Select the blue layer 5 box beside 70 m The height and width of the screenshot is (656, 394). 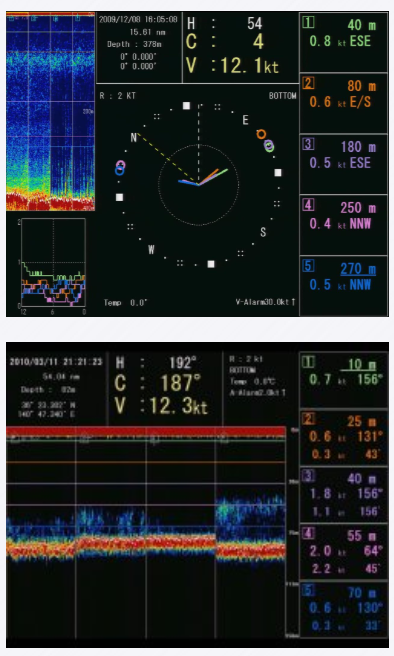tap(308, 590)
